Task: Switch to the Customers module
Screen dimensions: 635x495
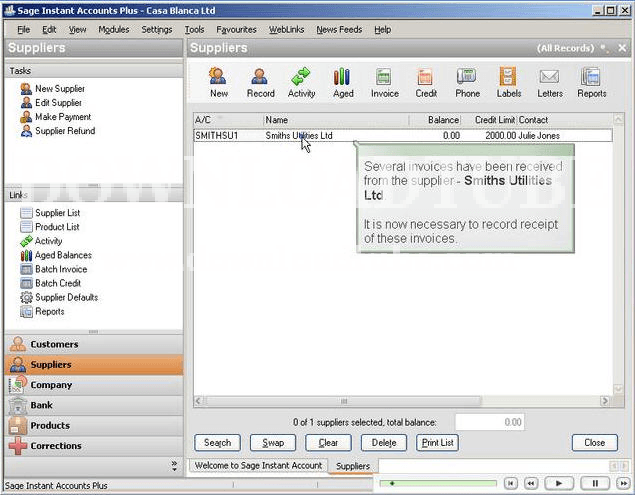Action: (94, 344)
